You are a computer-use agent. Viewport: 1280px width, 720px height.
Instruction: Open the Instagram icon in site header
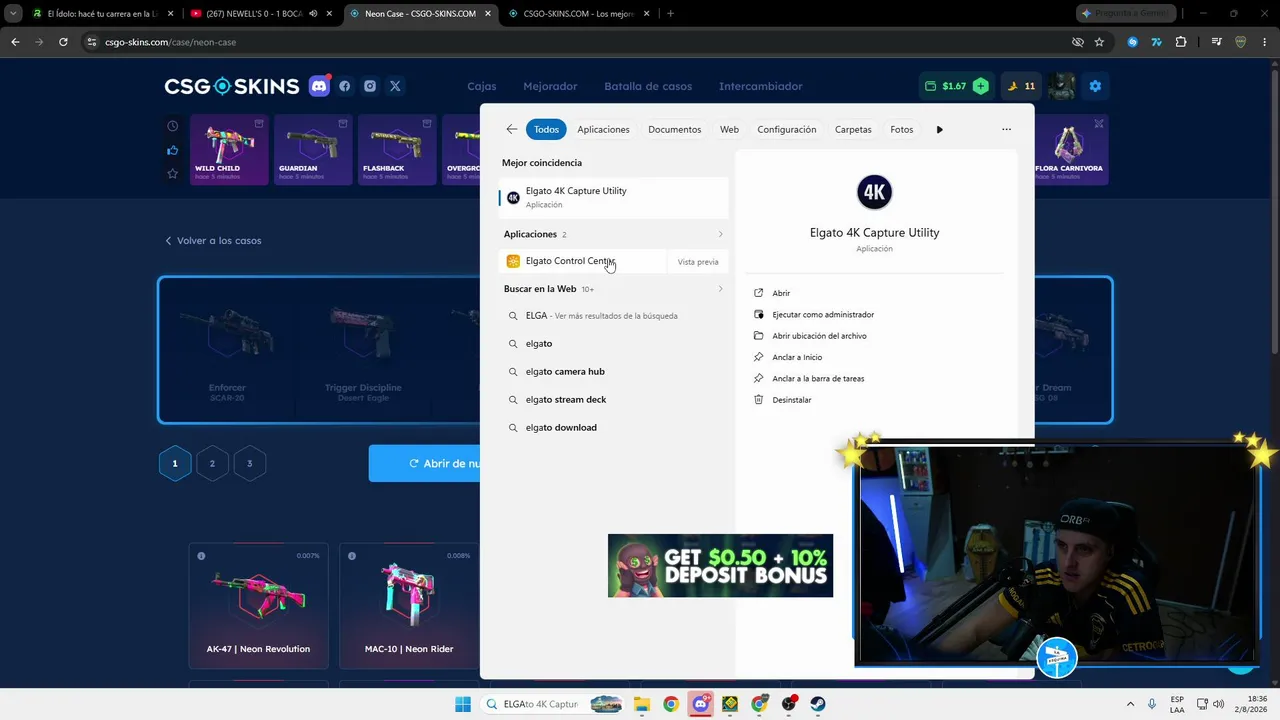point(370,86)
